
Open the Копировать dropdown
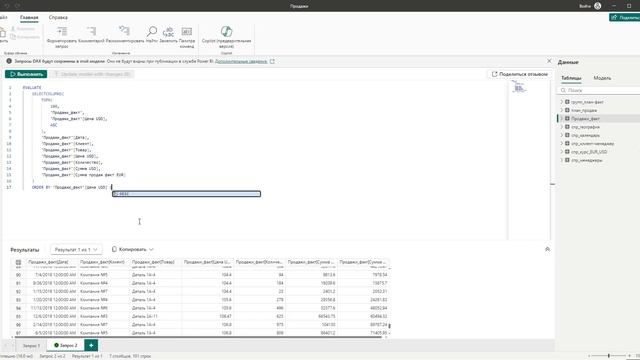click(133, 249)
